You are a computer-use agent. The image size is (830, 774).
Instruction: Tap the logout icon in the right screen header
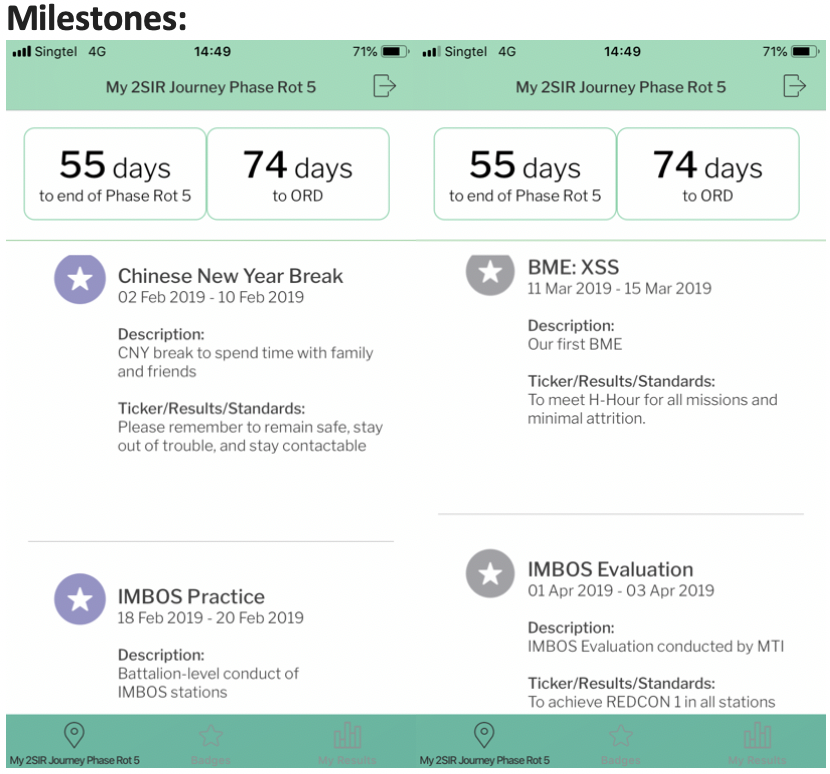(794, 87)
